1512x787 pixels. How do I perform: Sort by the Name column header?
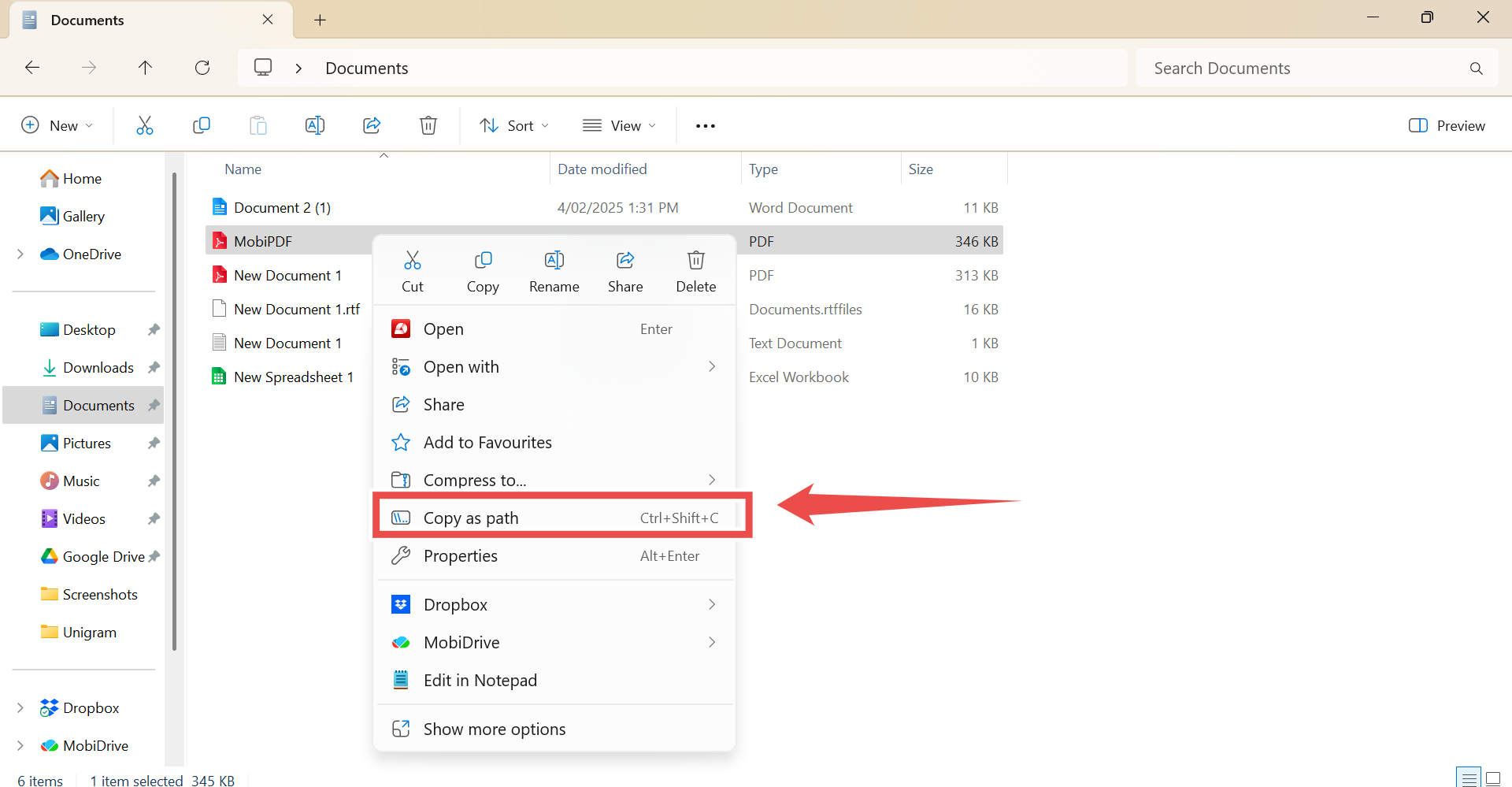pos(243,169)
